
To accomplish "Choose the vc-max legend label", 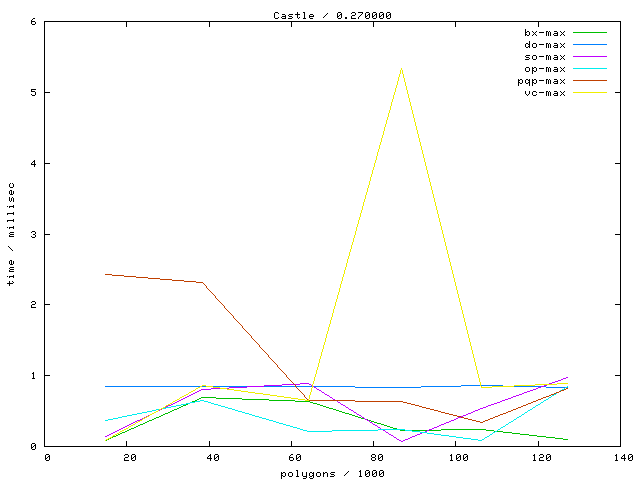I will tap(545, 93).
